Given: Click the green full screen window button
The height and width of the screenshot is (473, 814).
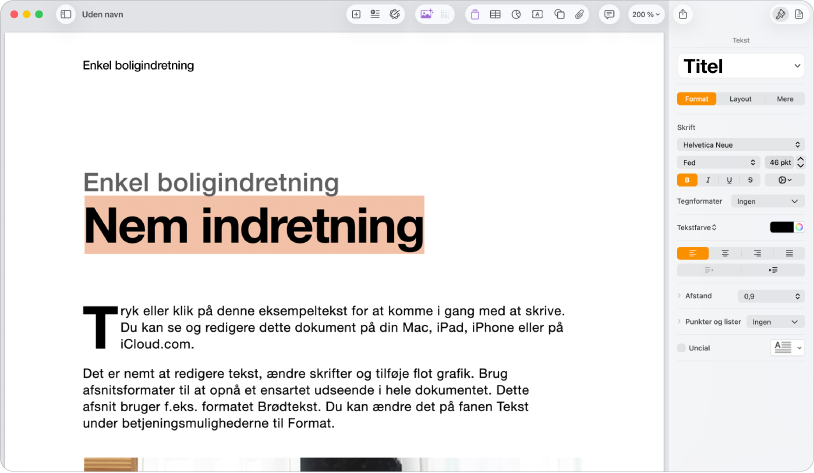Looking at the screenshot, I should pos(39,15).
